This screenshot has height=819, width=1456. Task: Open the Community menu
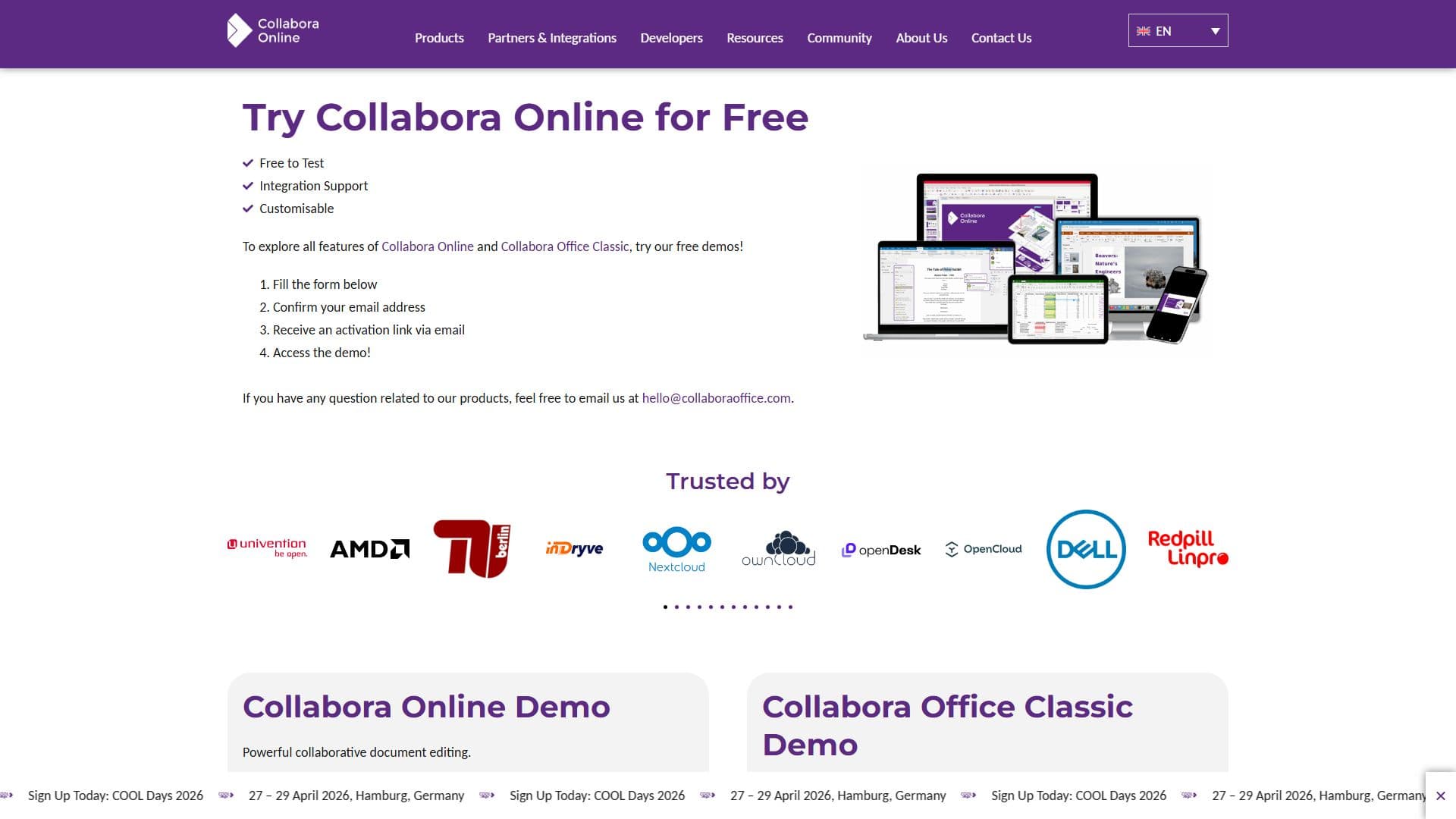pyautogui.click(x=839, y=38)
